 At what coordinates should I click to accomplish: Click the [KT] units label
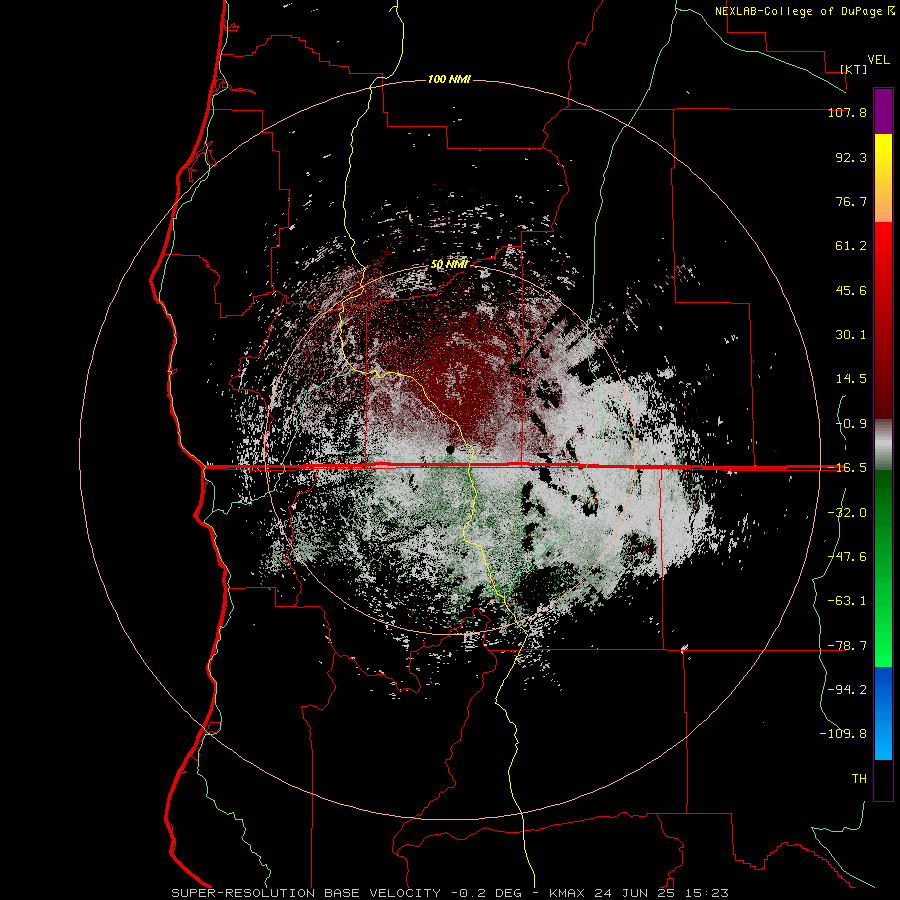[853, 69]
